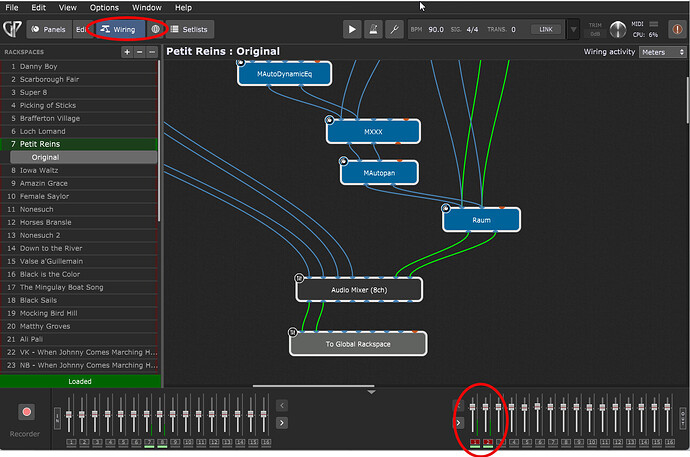690x457 pixels.
Task: Show previous input channels with left chevron
Action: 282,405
